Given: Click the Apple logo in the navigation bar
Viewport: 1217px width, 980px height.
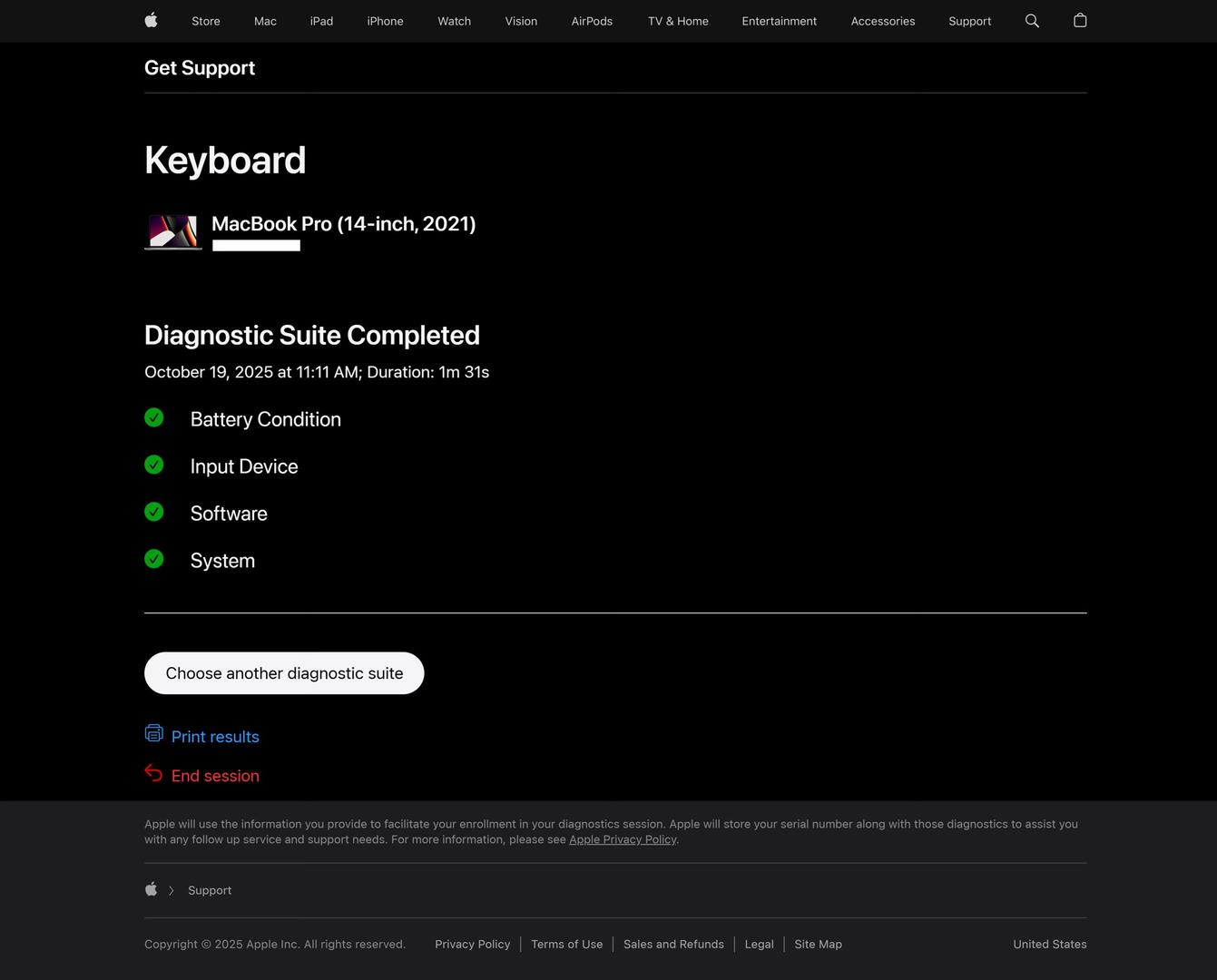Looking at the screenshot, I should [x=152, y=20].
